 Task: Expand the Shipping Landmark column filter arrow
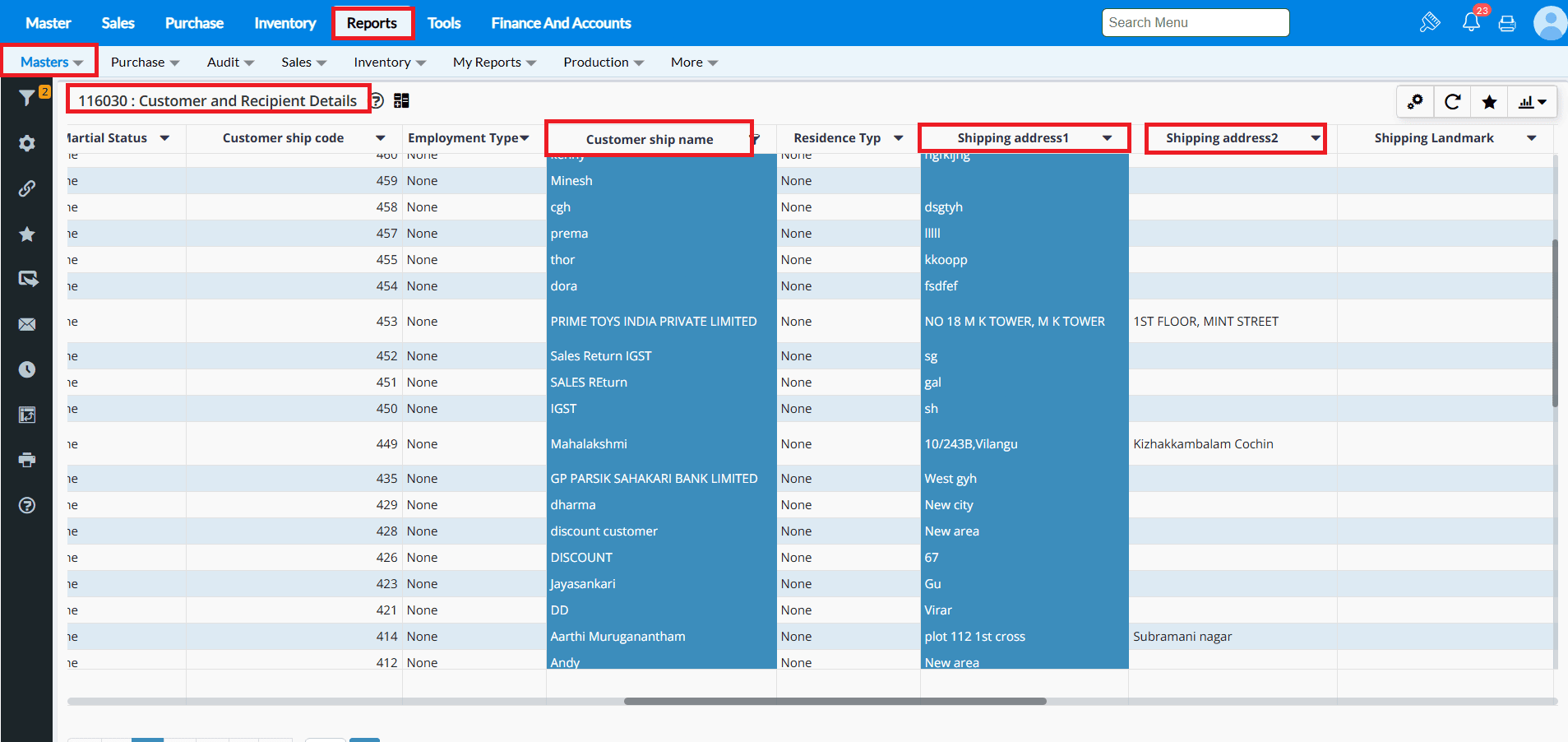1531,138
